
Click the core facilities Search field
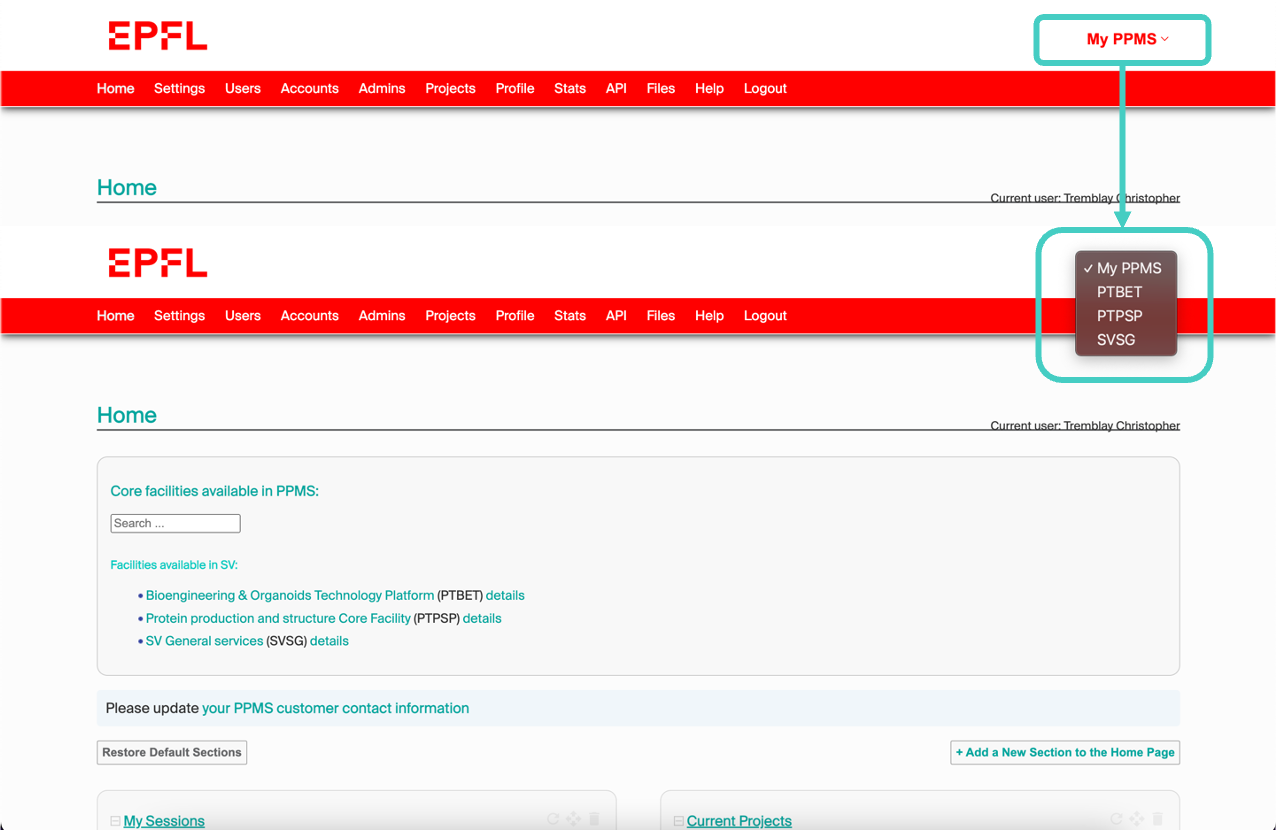(175, 523)
